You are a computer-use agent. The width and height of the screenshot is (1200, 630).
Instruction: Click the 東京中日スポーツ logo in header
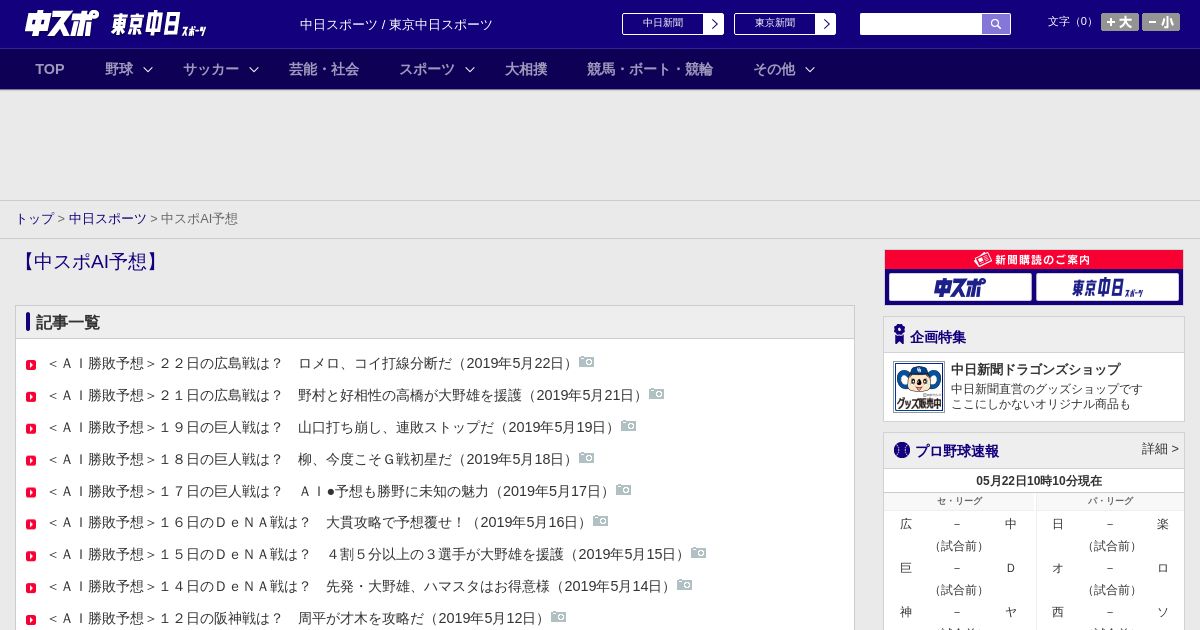tap(158, 24)
